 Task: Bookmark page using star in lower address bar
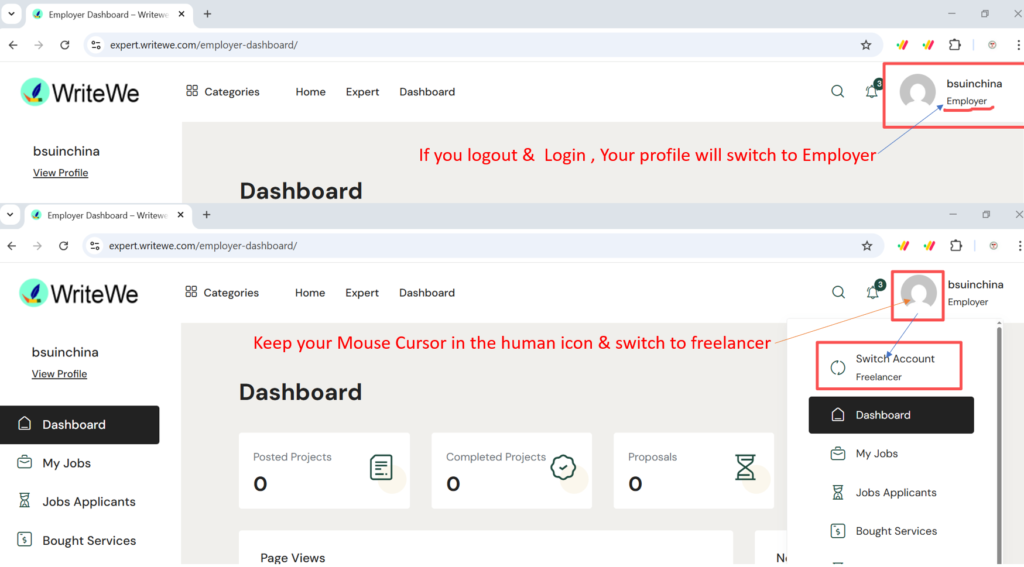click(x=866, y=245)
